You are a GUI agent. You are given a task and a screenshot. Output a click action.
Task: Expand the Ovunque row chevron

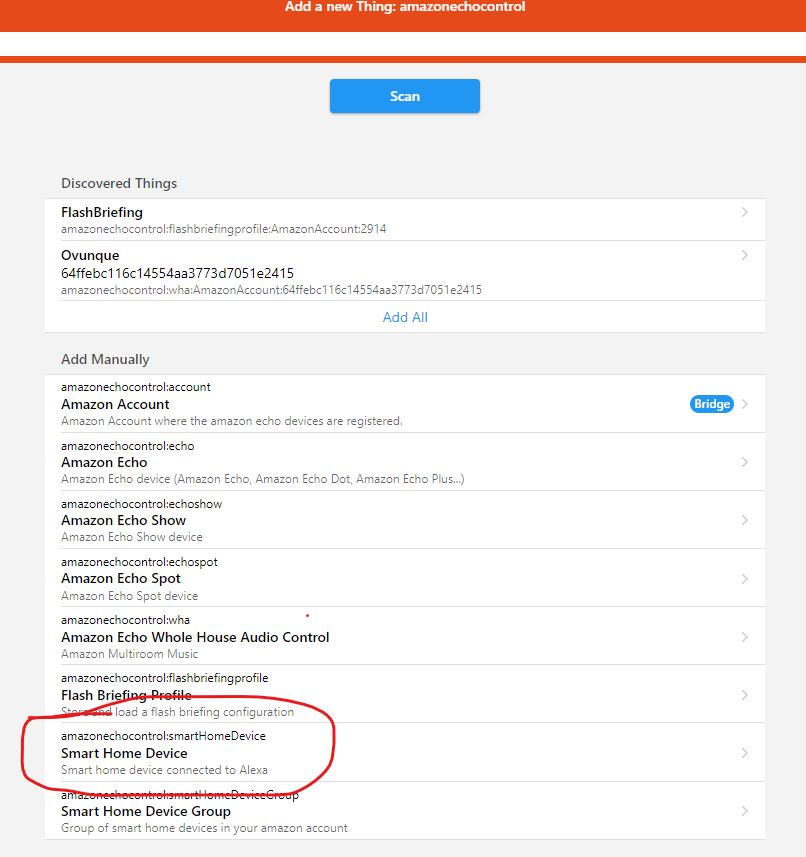[744, 256]
